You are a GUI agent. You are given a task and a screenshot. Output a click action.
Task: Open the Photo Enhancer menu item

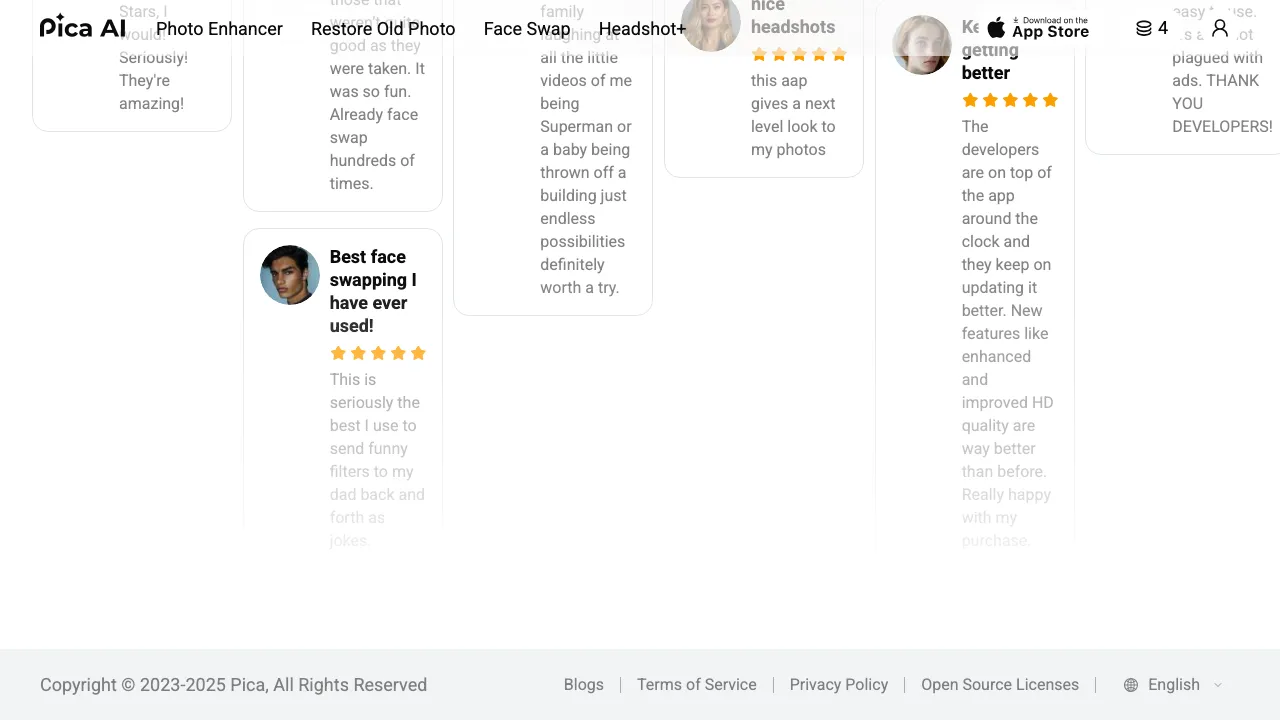point(219,29)
